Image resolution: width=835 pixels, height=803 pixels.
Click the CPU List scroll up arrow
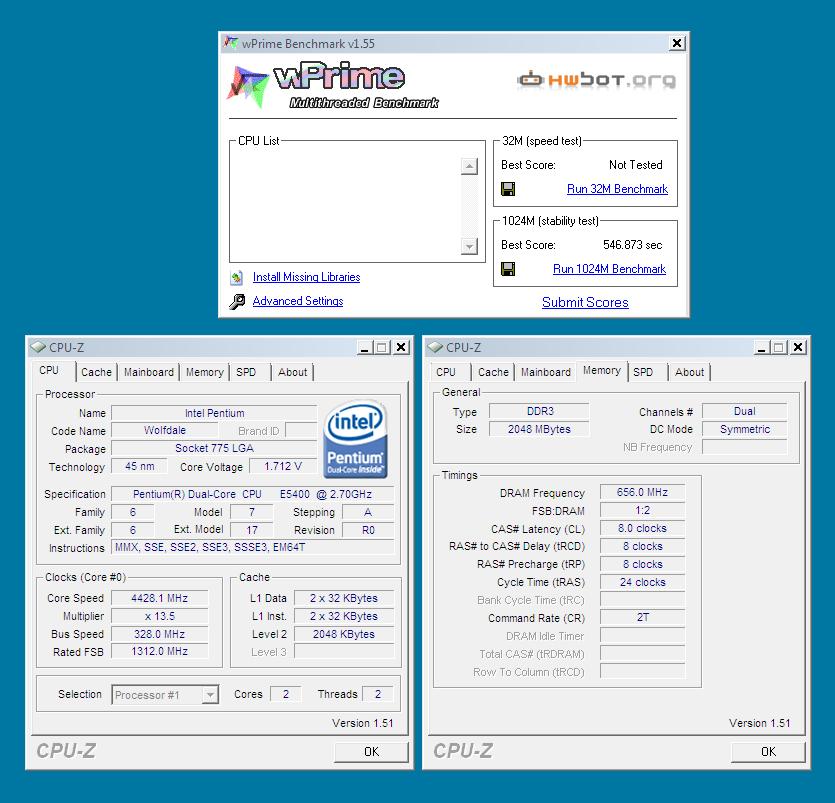pos(469,166)
